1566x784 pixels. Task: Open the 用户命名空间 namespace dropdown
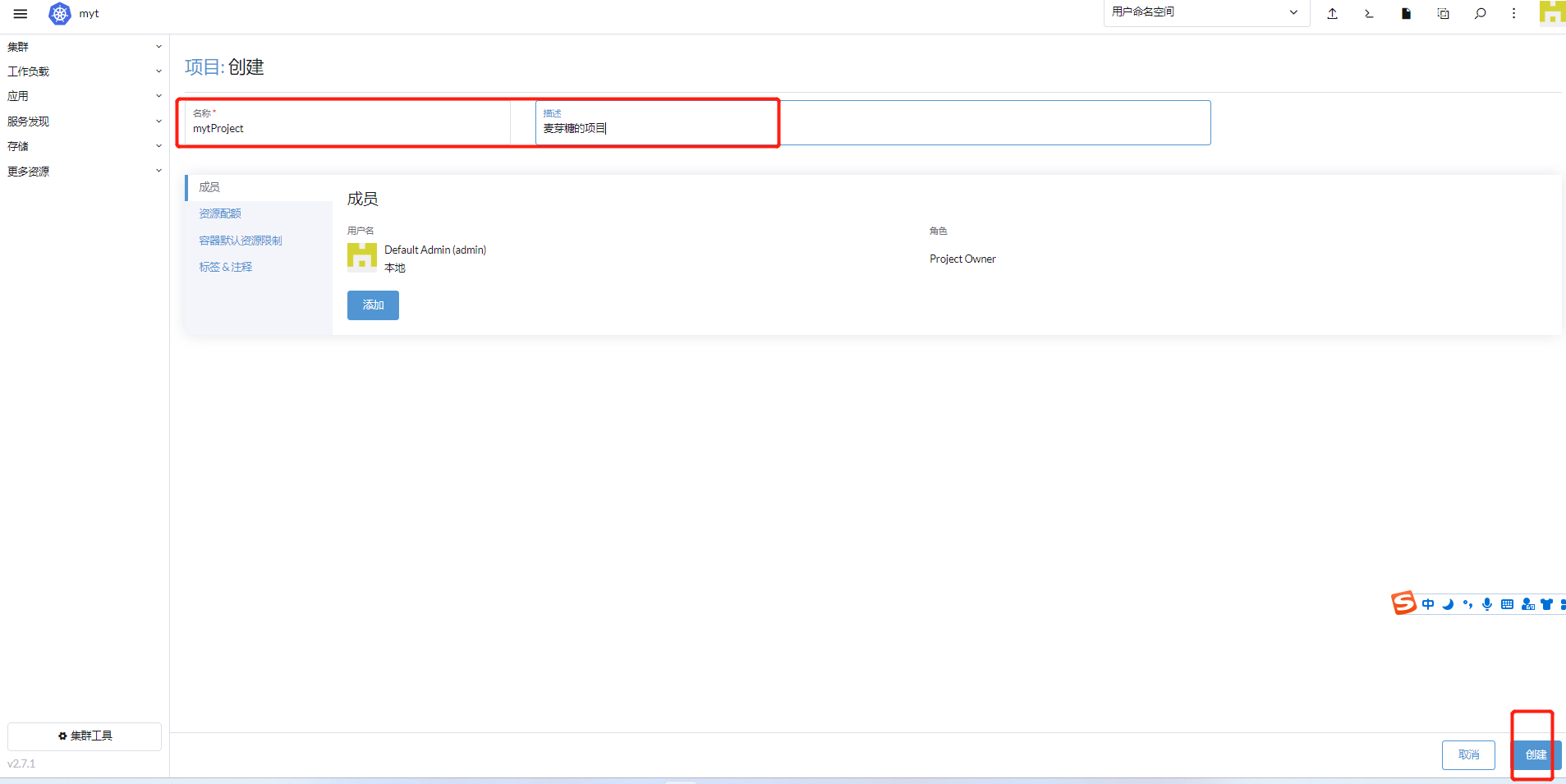[x=1205, y=13]
